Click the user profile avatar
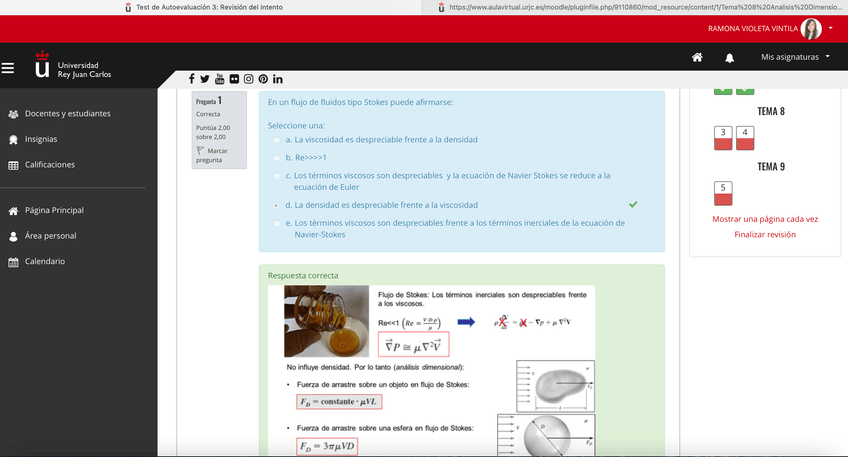 click(x=811, y=29)
